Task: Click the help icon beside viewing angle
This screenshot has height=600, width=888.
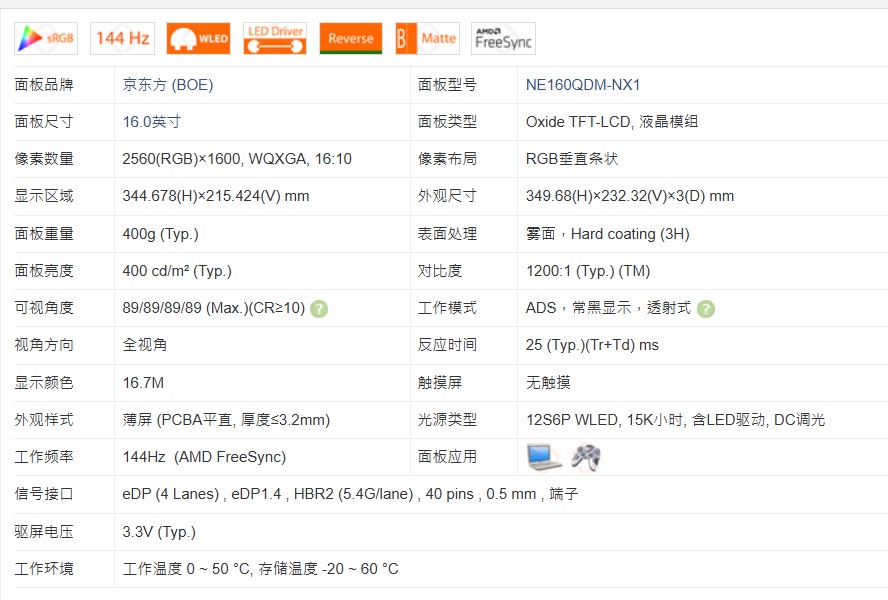Action: pyautogui.click(x=319, y=309)
